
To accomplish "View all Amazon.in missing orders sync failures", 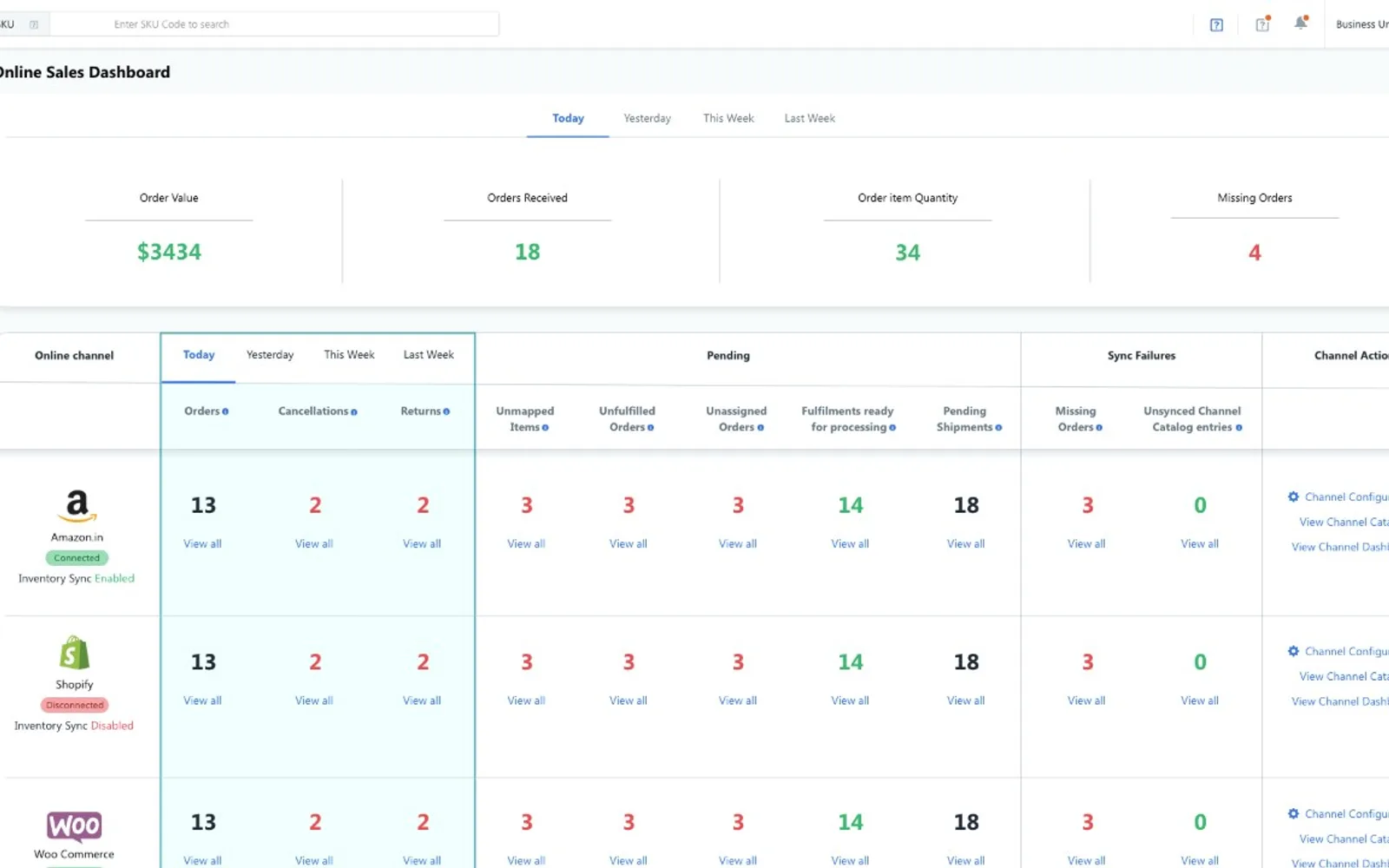I will (x=1086, y=543).
